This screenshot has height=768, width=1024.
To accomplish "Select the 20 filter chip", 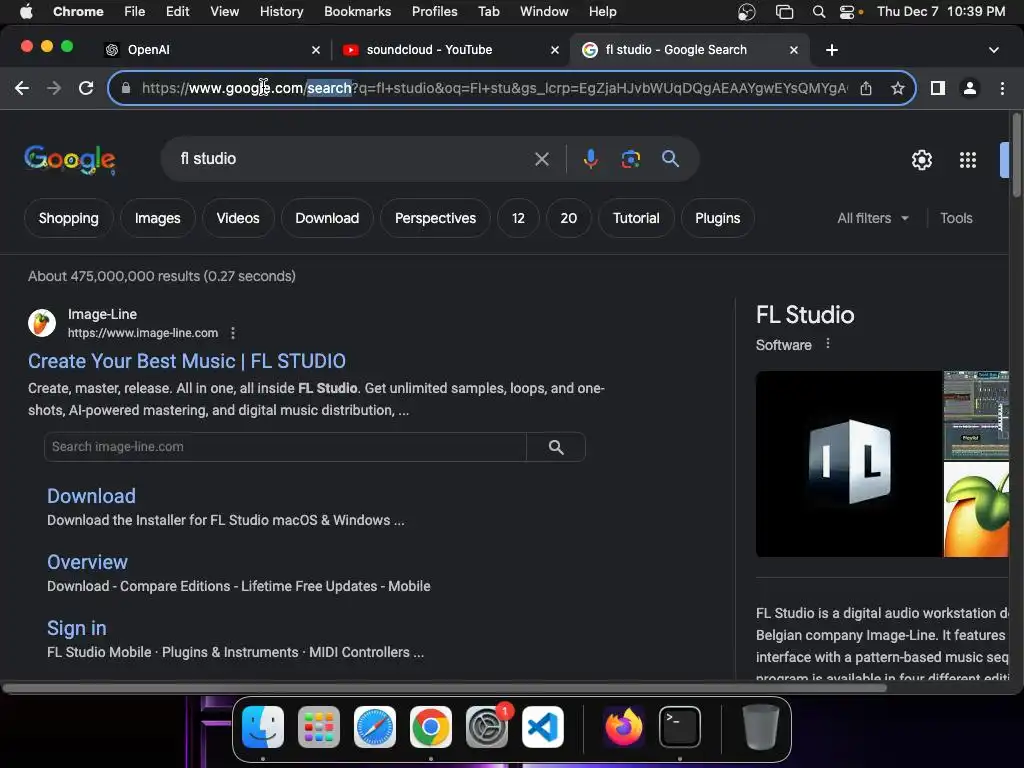I will [569, 218].
